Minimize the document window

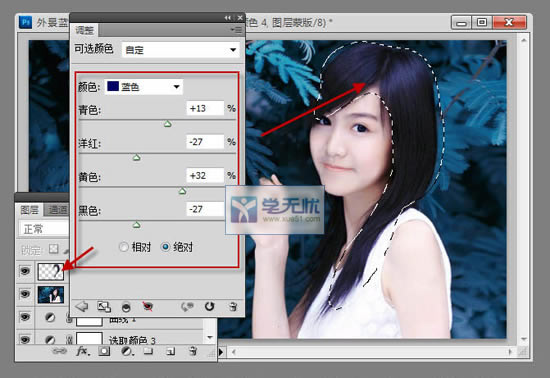pos(461,23)
